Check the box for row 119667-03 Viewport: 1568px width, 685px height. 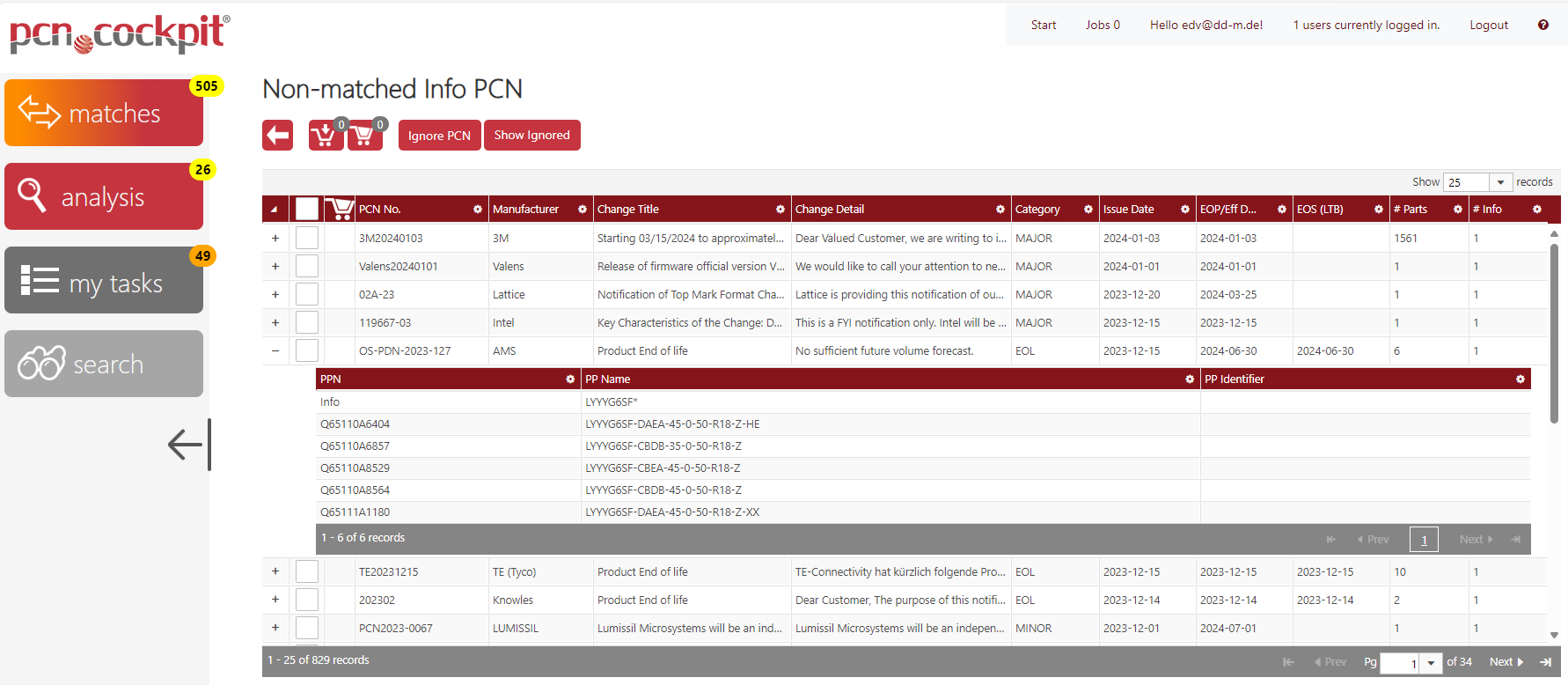click(307, 322)
